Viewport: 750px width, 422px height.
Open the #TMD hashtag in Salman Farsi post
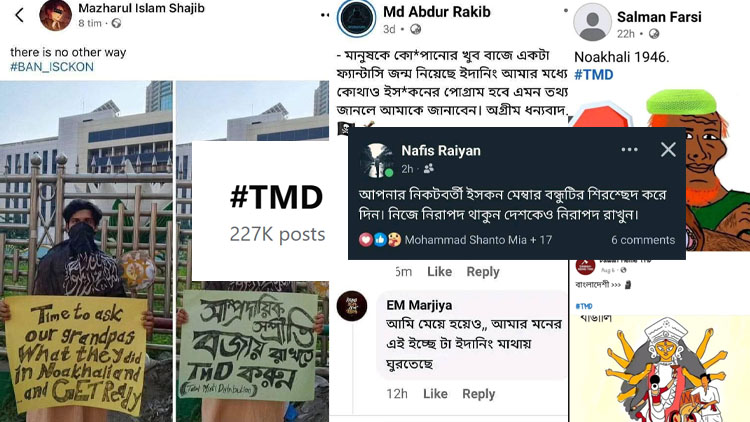point(594,75)
